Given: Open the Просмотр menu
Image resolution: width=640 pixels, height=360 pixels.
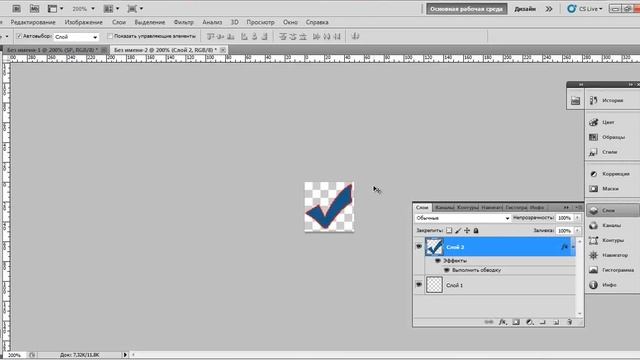Looking at the screenshot, I should click(260, 22).
